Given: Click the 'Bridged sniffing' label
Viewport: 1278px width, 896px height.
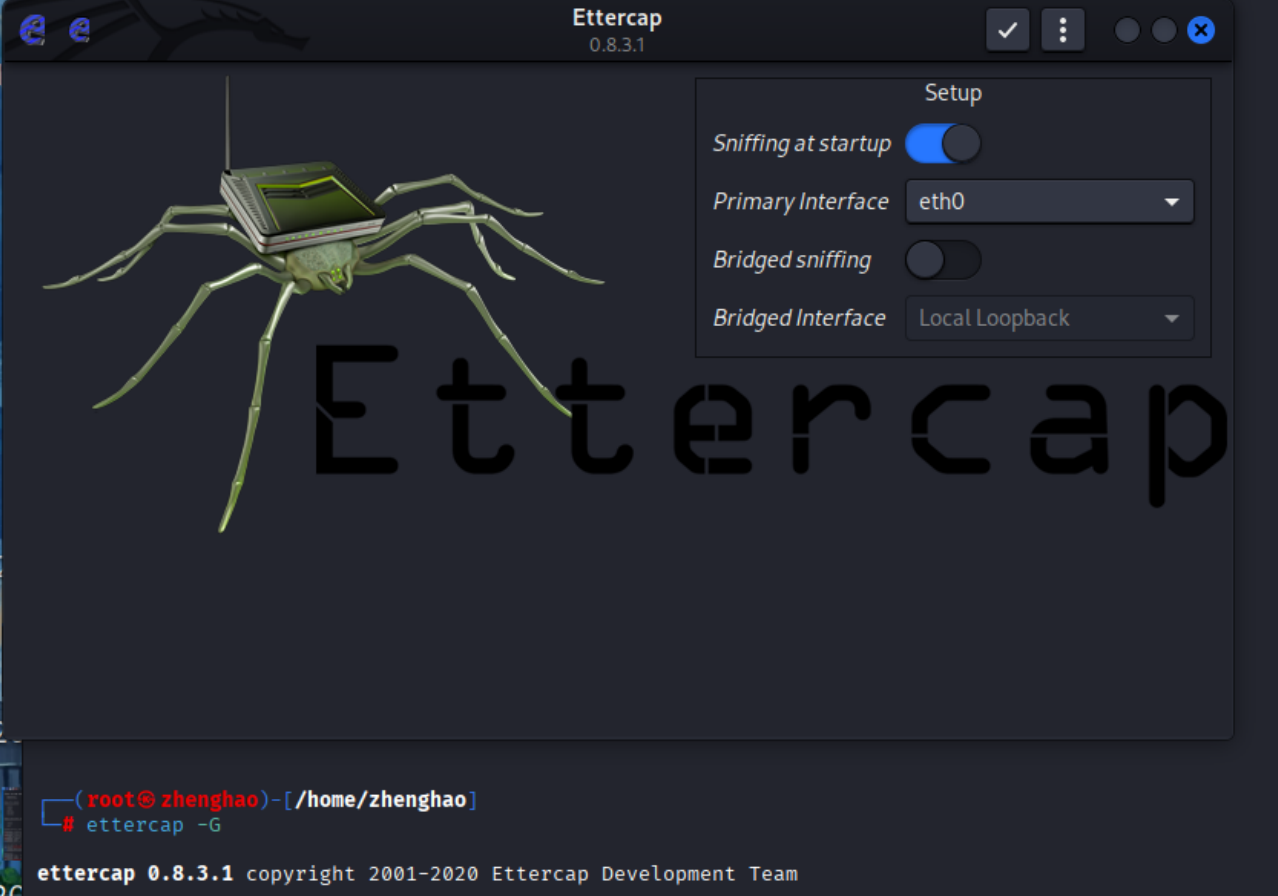Looking at the screenshot, I should (x=792, y=260).
